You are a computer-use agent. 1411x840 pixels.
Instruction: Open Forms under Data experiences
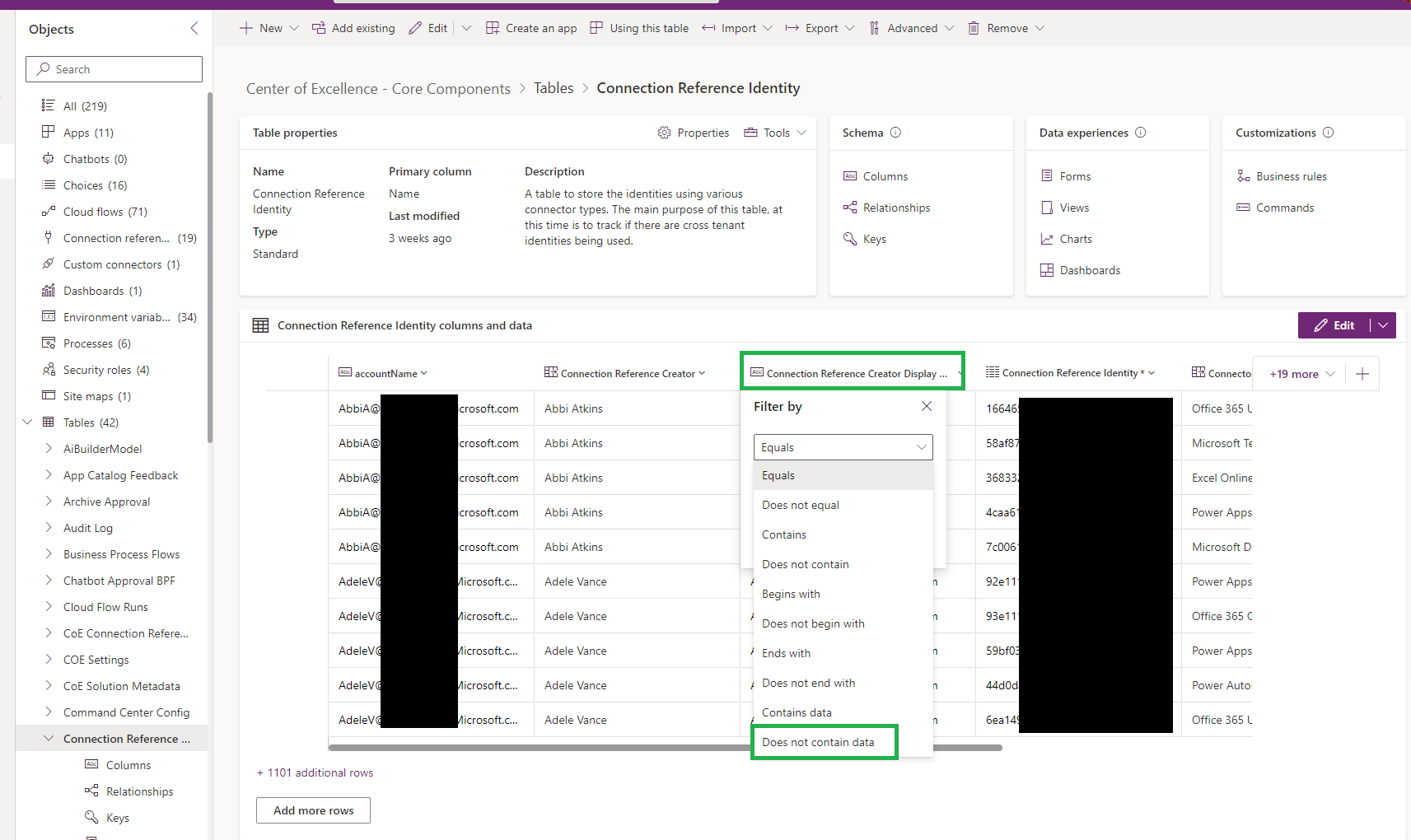pyautogui.click(x=1073, y=175)
